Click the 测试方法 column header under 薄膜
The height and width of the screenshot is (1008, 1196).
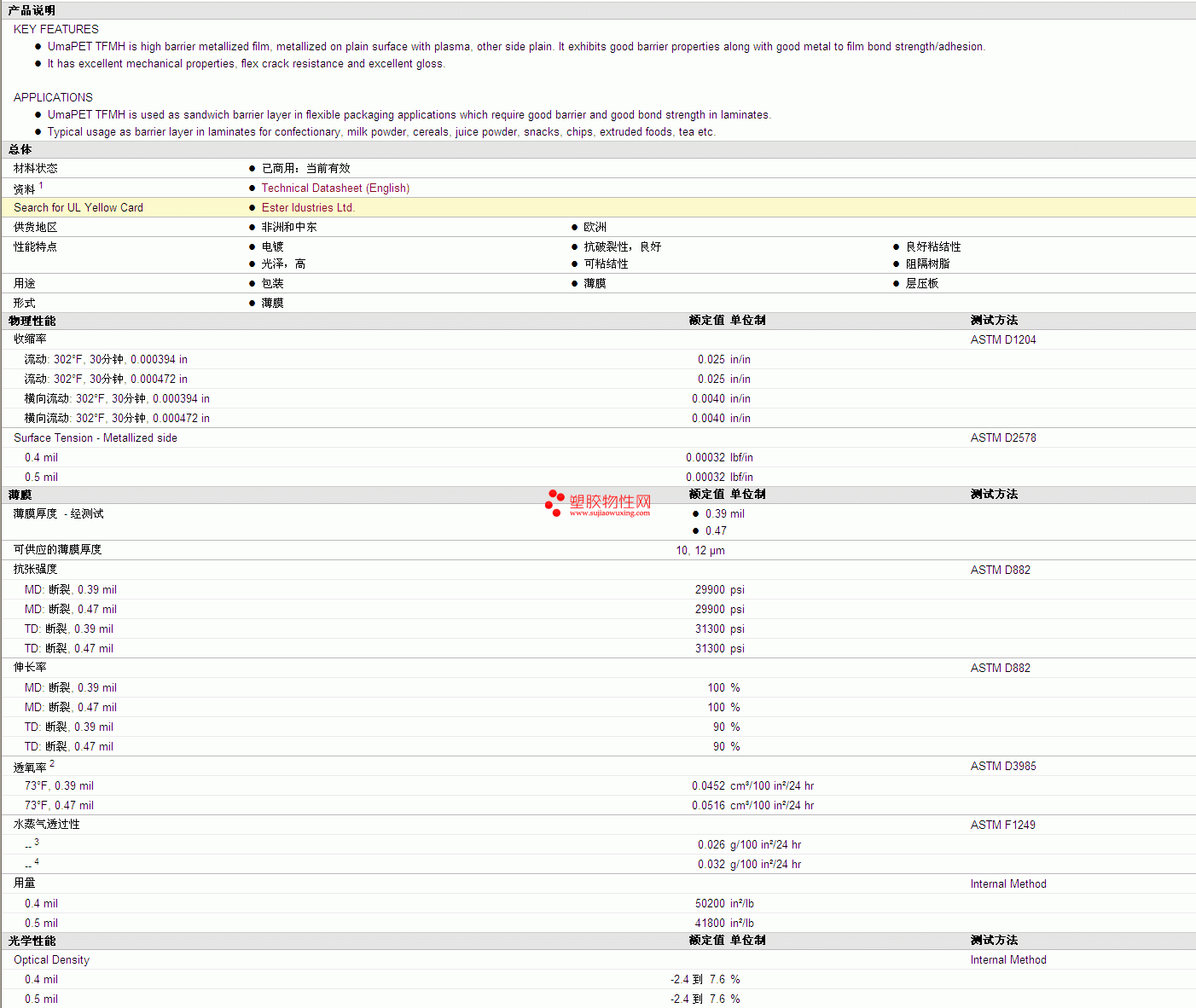tap(994, 495)
